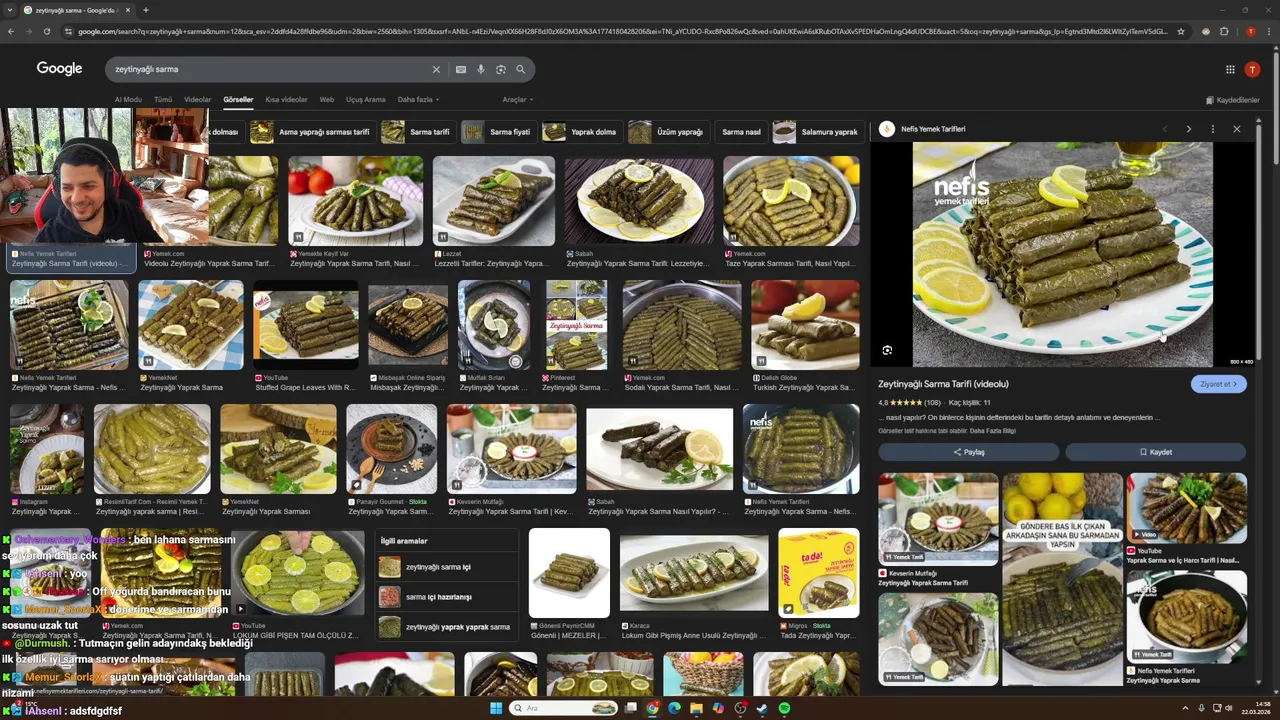The height and width of the screenshot is (720, 1280).
Task: Expand the Daha fazla menu
Action: [418, 100]
